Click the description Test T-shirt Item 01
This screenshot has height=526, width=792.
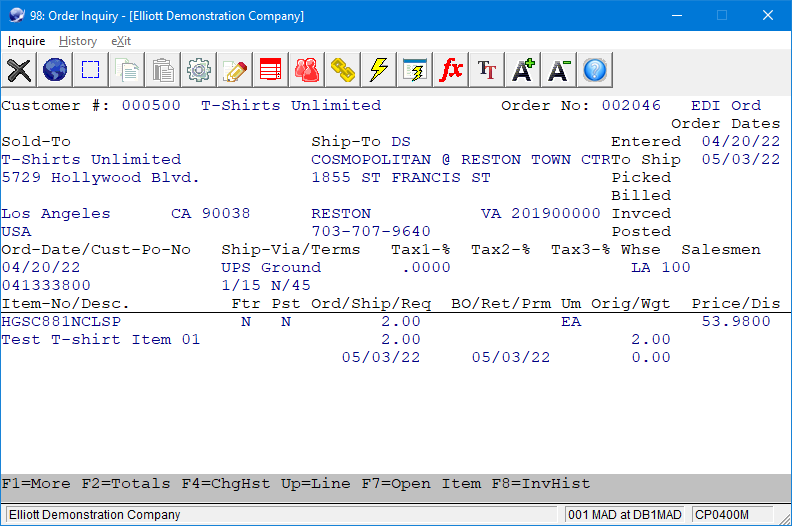tap(101, 339)
